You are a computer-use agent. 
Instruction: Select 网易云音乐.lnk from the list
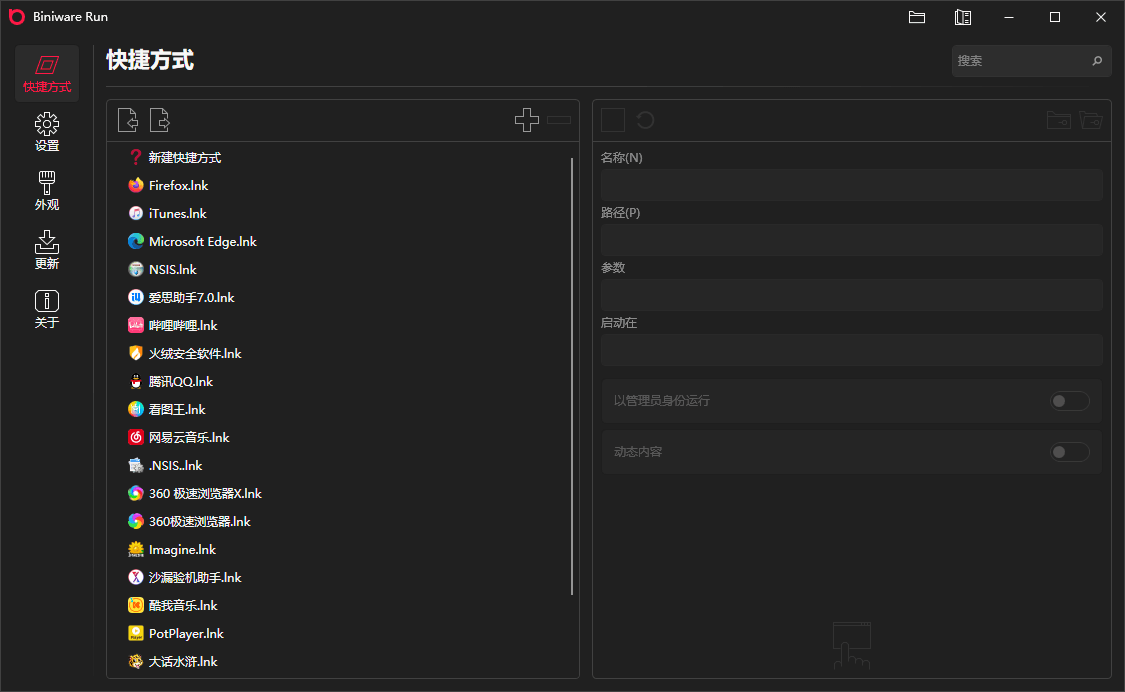tap(189, 437)
